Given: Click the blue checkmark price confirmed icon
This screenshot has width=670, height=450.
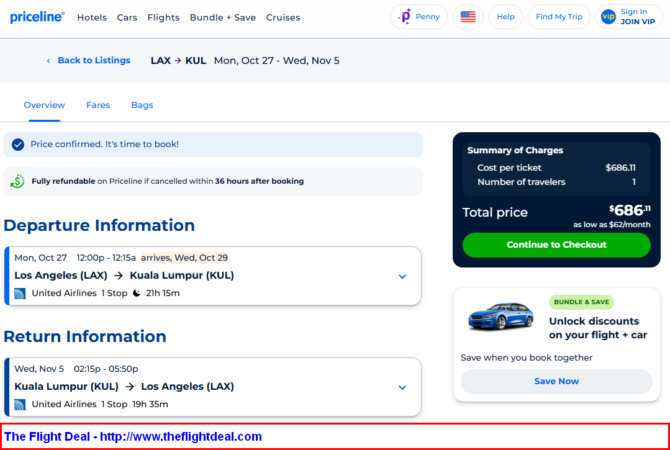Looking at the screenshot, I should 18,144.
